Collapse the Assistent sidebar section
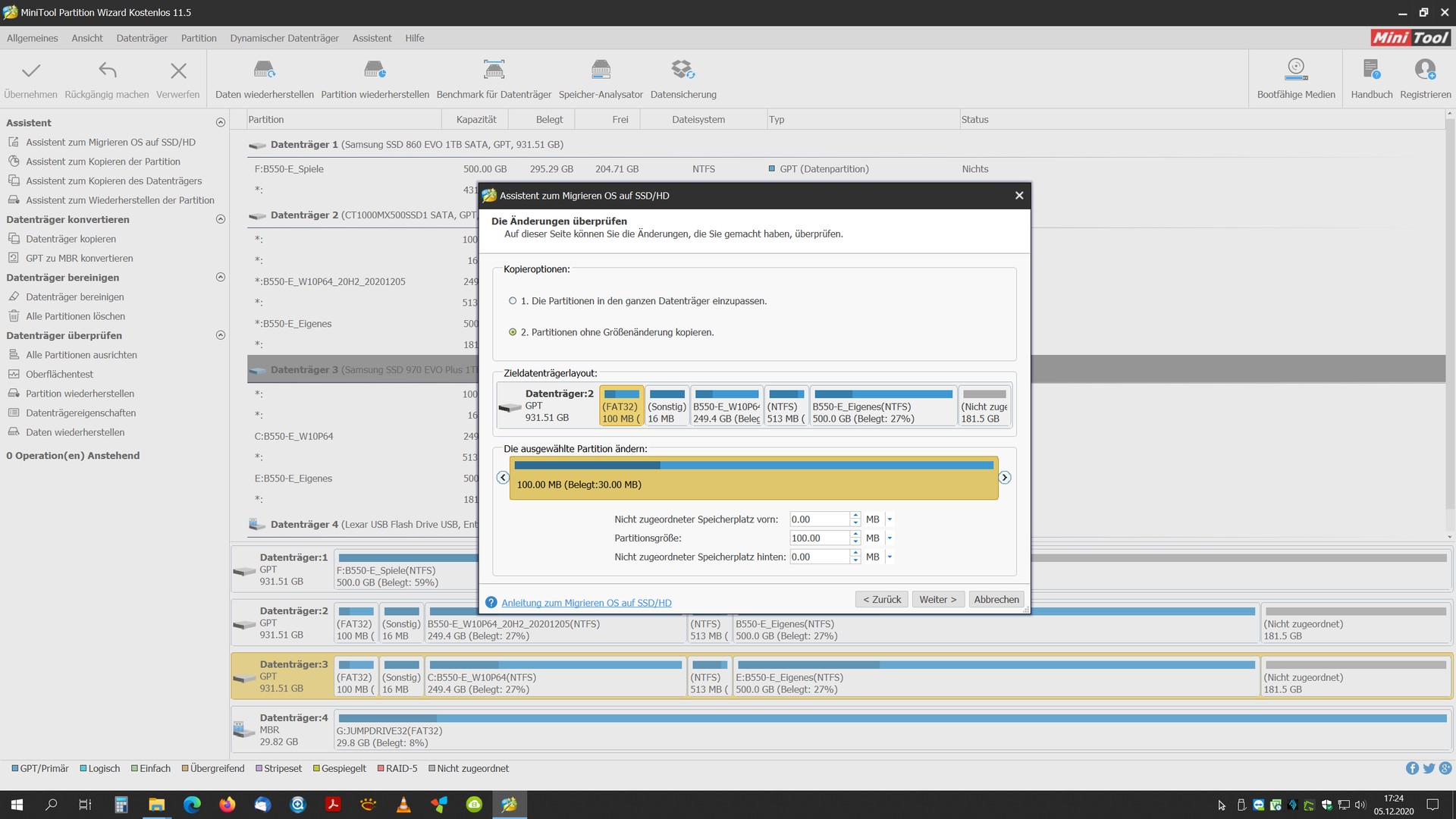The height and width of the screenshot is (819, 1456). tap(221, 123)
